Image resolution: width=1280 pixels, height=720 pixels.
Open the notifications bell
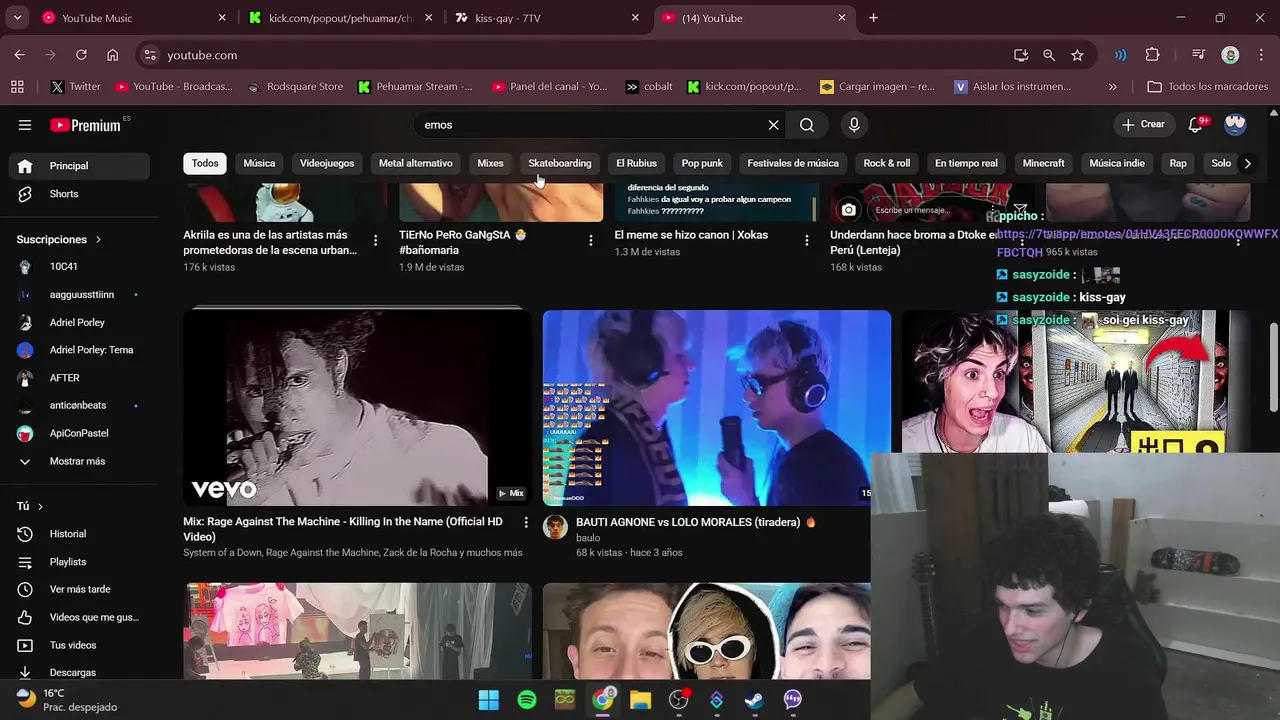pyautogui.click(x=1195, y=125)
